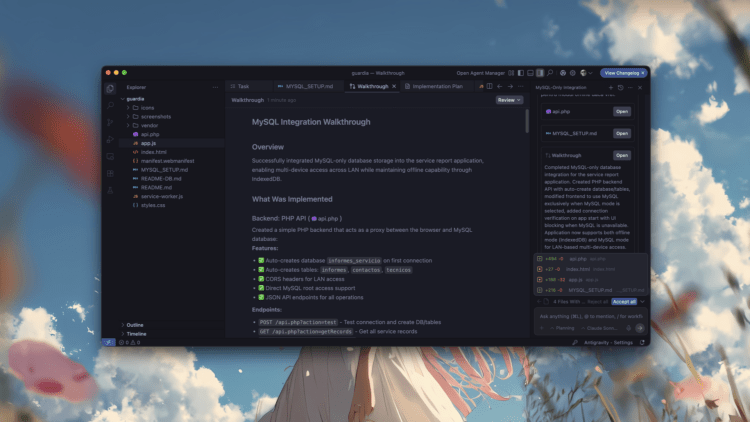The height and width of the screenshot is (422, 750).
Task: Expand the icons folder
Action: pyautogui.click(x=148, y=108)
